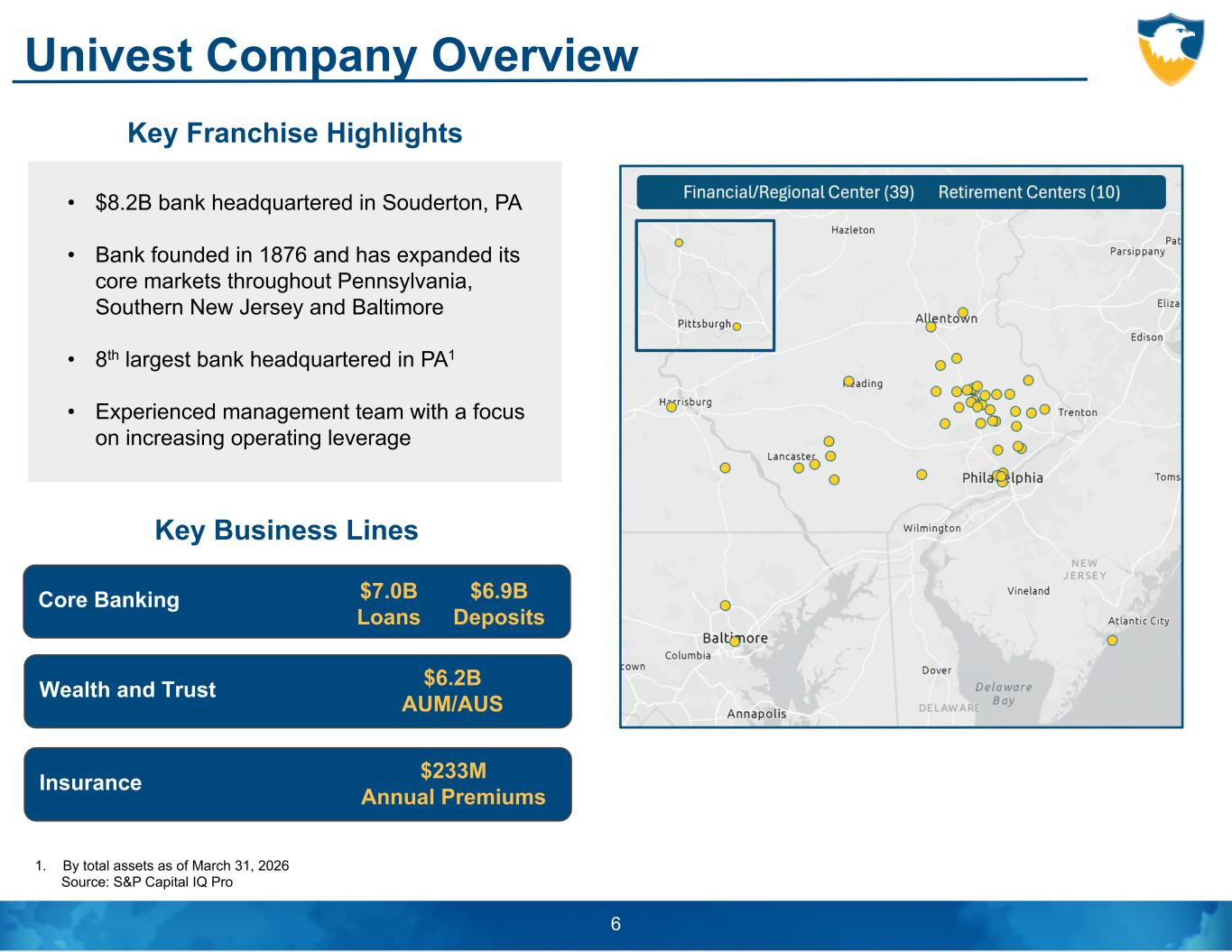Click the Trenton map label

coord(1078,412)
